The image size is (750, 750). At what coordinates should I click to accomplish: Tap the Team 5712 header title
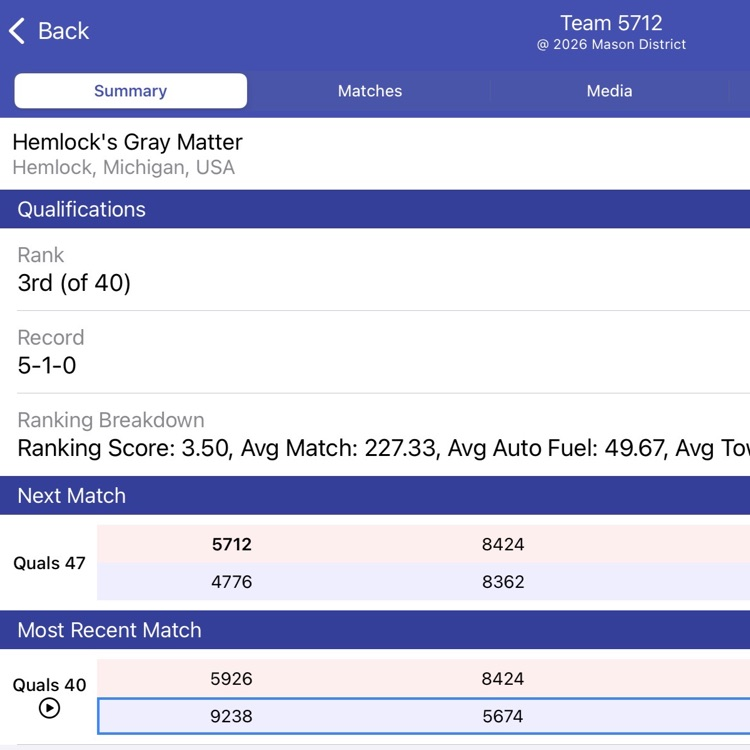pyautogui.click(x=611, y=23)
